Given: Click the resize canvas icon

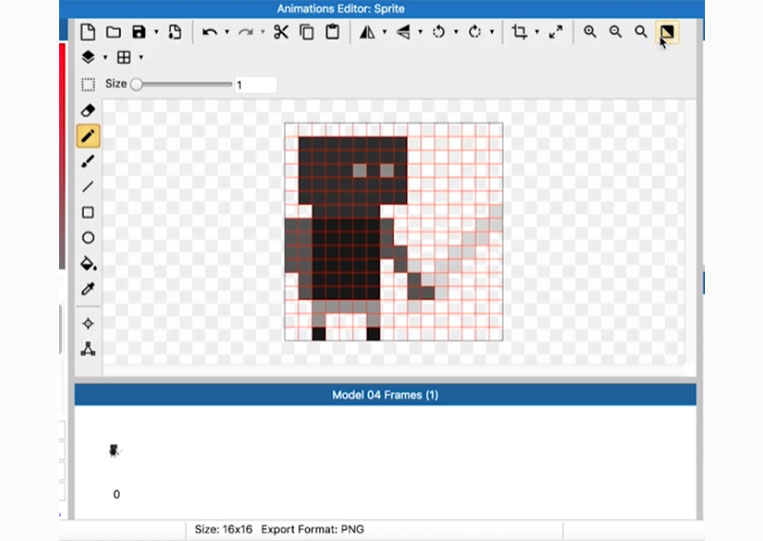Looking at the screenshot, I should [x=556, y=32].
